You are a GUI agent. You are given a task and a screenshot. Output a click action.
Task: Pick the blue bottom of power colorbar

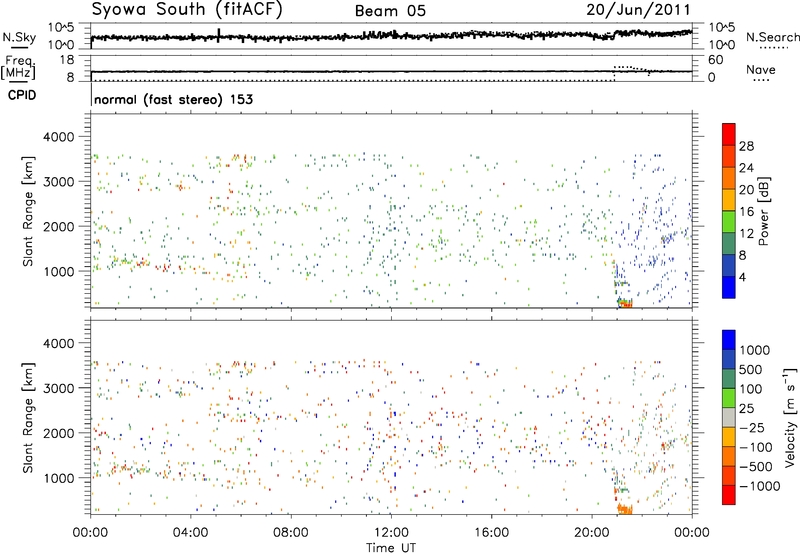(x=729, y=287)
